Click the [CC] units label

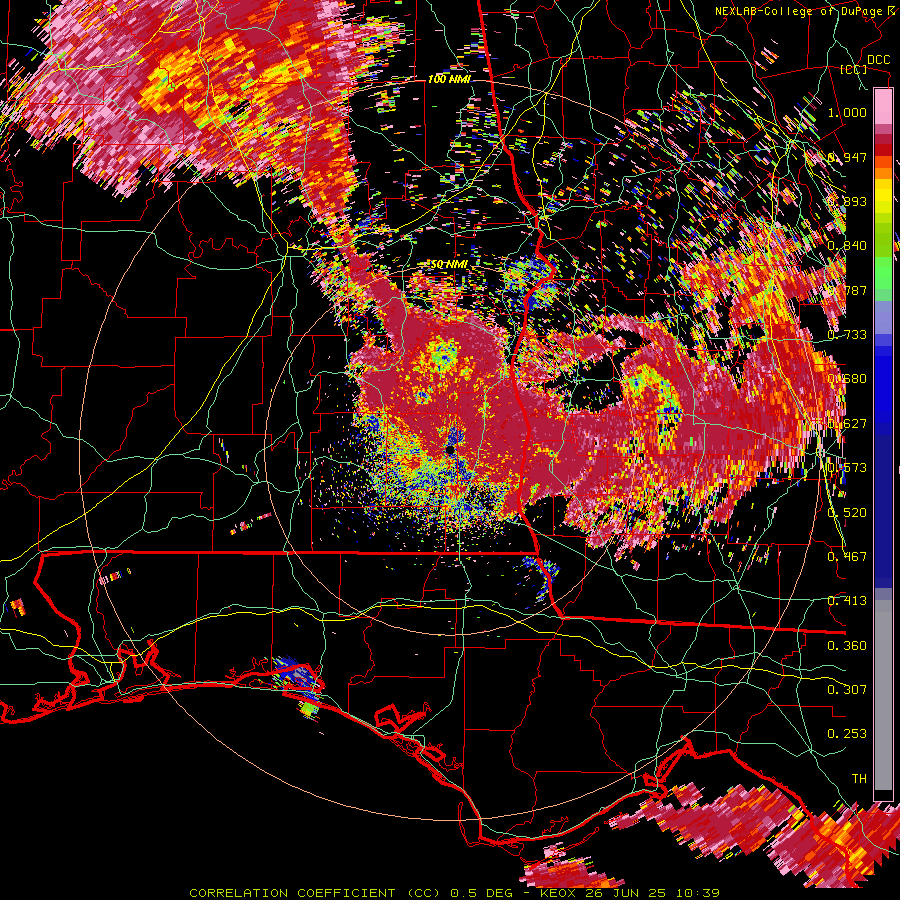[854, 69]
